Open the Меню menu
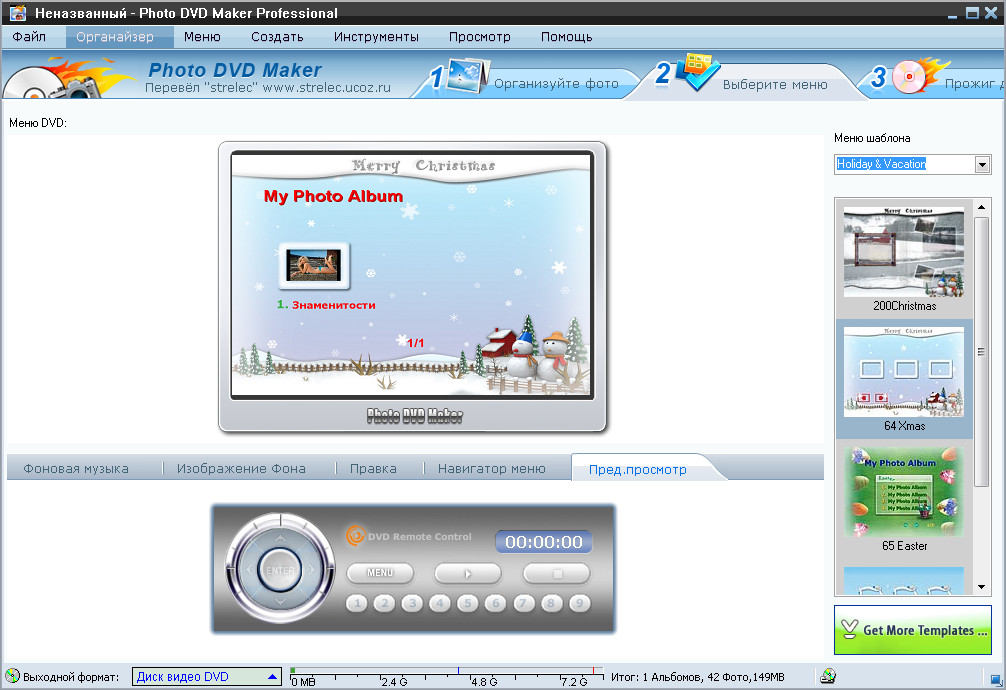The height and width of the screenshot is (690, 1006). (202, 37)
